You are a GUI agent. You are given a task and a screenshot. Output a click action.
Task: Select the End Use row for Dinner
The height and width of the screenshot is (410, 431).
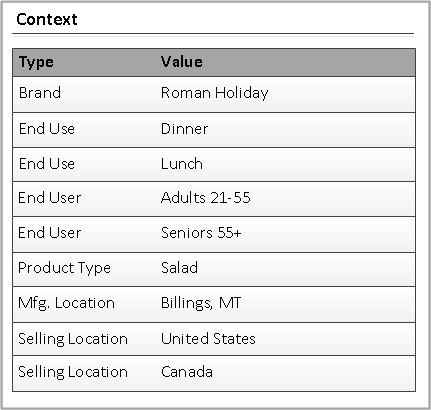tap(214, 130)
